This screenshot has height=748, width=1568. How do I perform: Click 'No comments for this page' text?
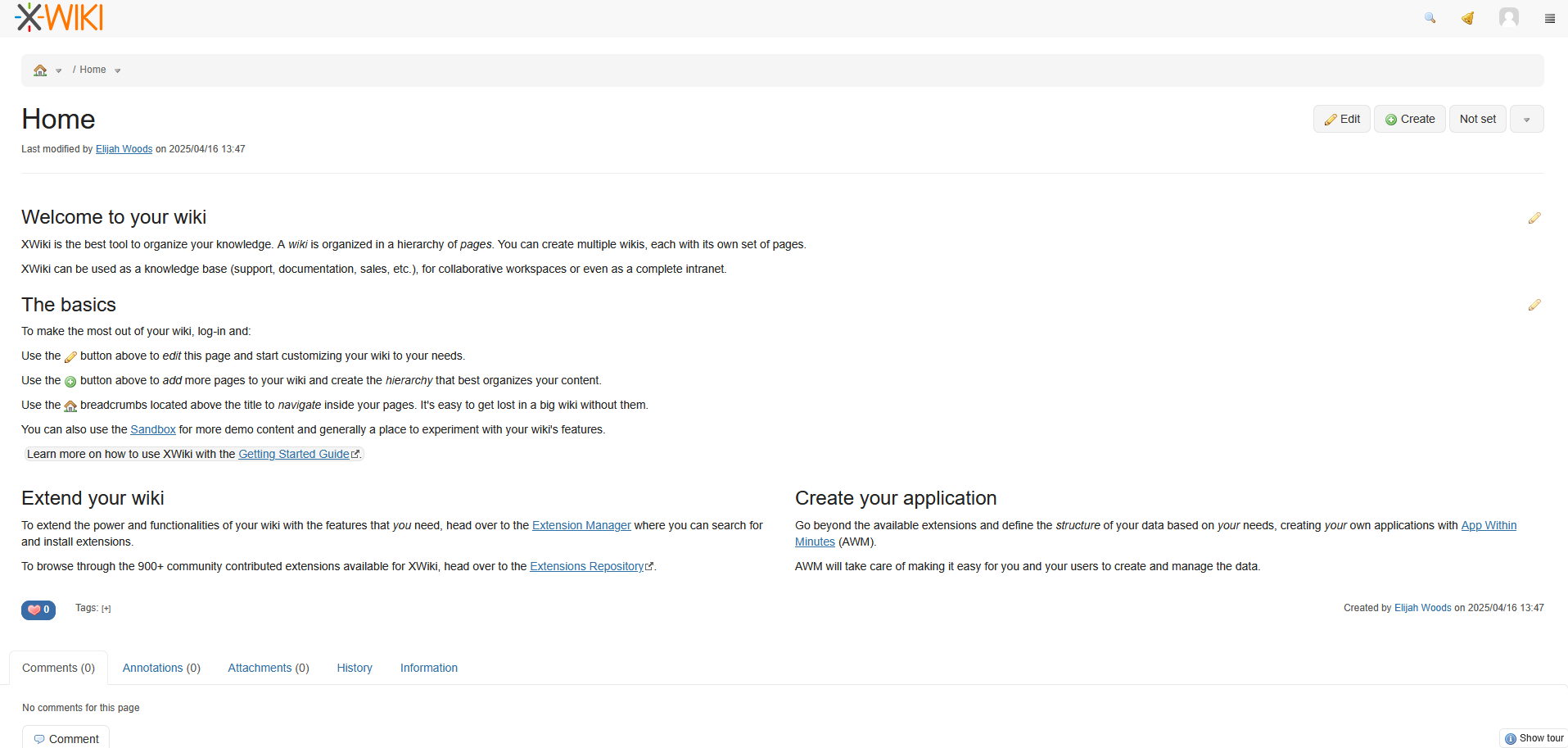[x=80, y=708]
